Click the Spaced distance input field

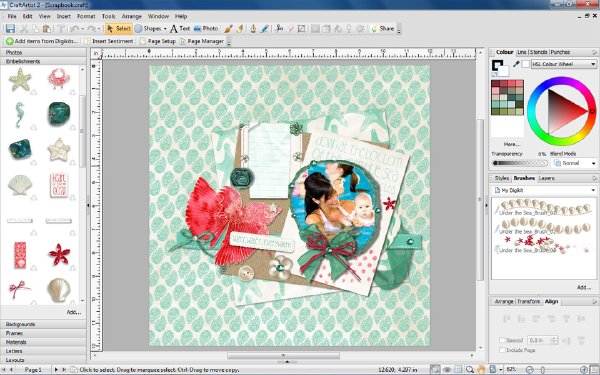coord(539,340)
